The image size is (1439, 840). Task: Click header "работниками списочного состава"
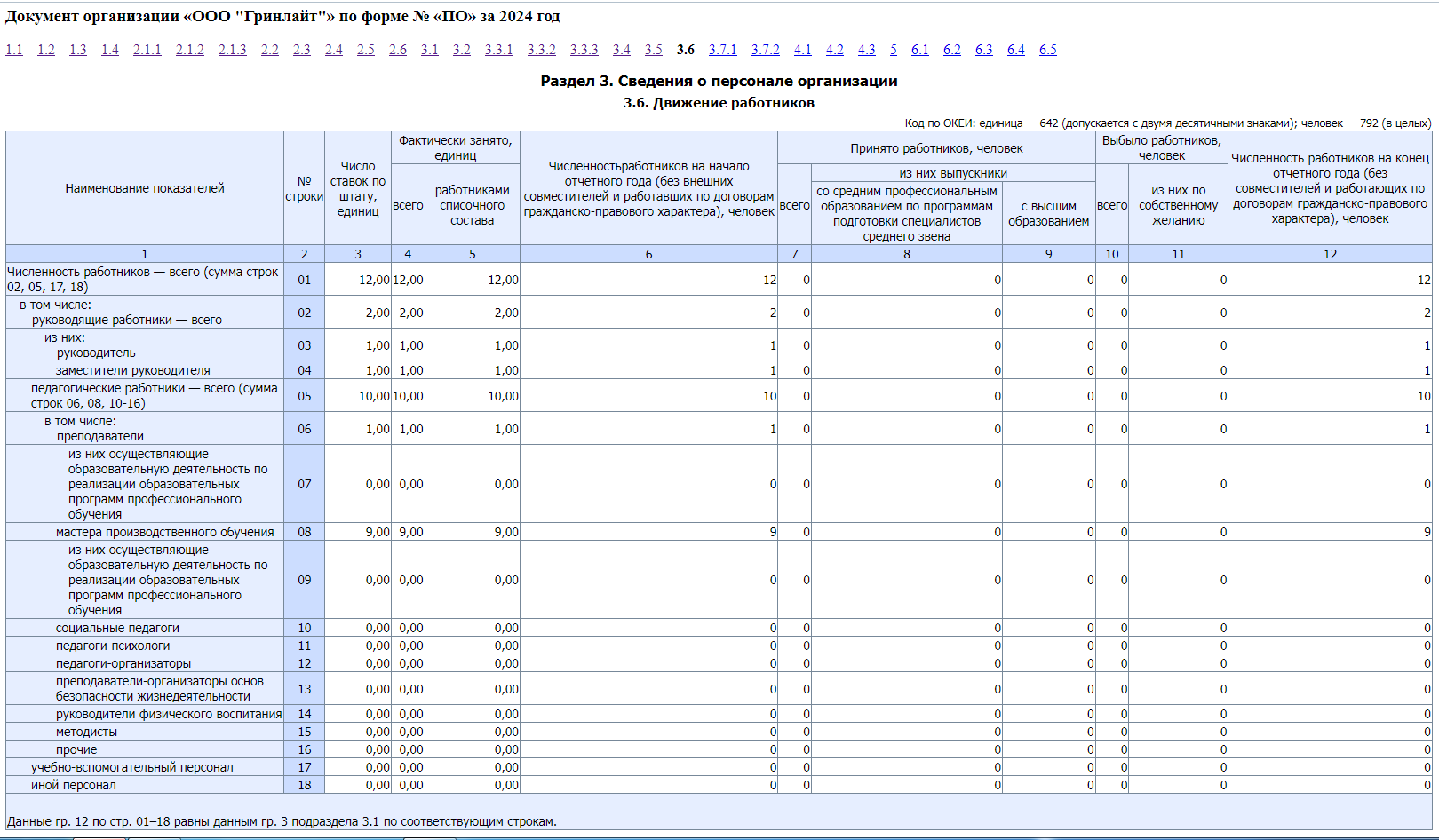pyautogui.click(x=473, y=205)
